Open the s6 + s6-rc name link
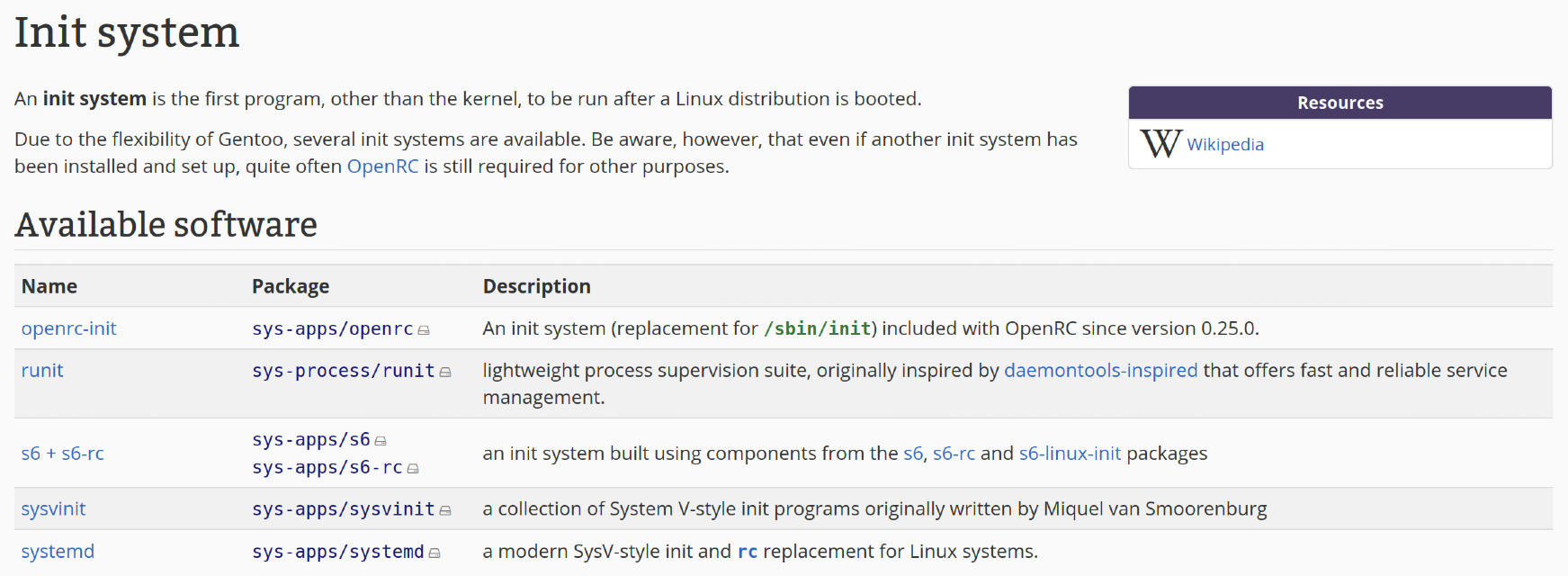Viewport: 1568px width, 576px height. coord(63,454)
